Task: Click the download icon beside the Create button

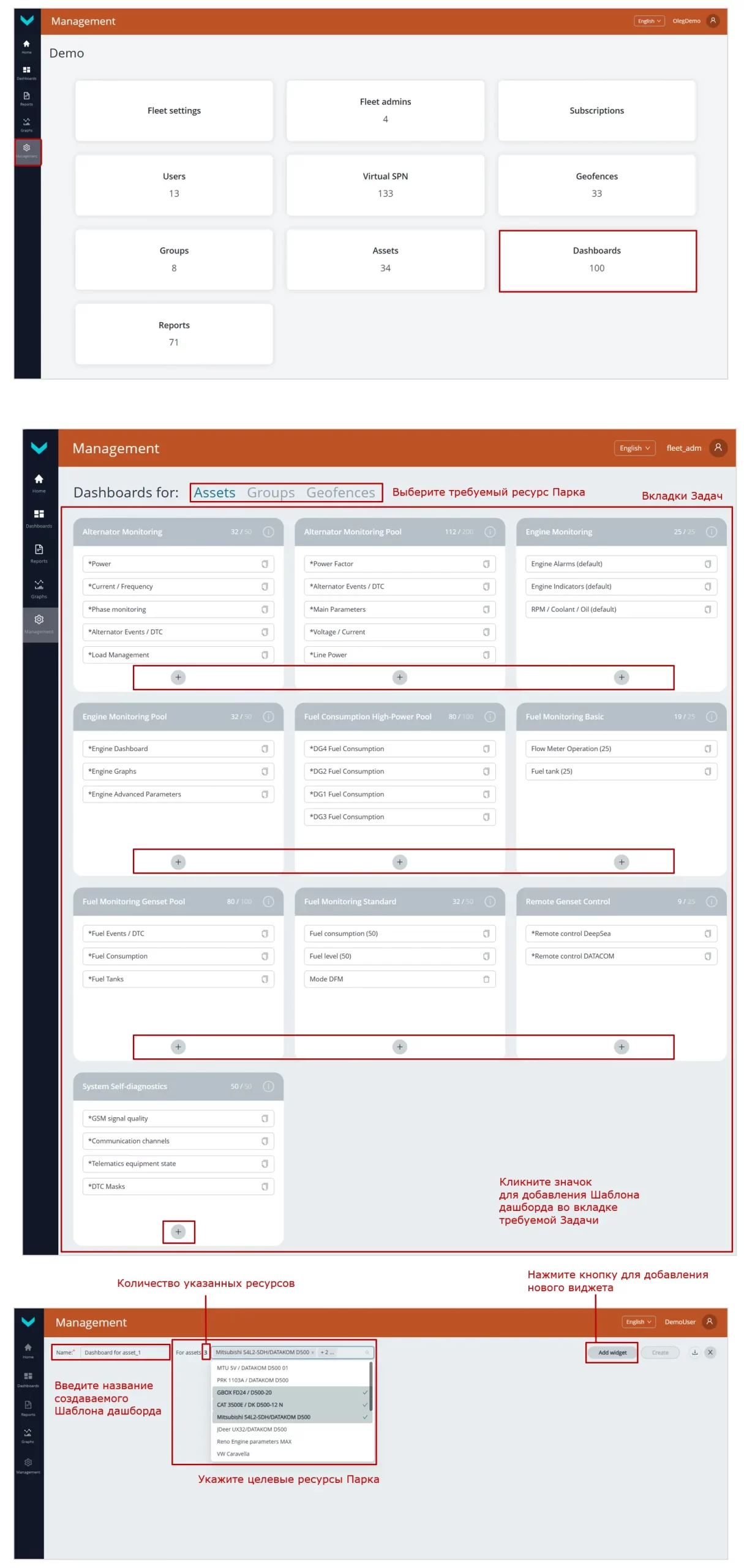Action: point(694,1352)
